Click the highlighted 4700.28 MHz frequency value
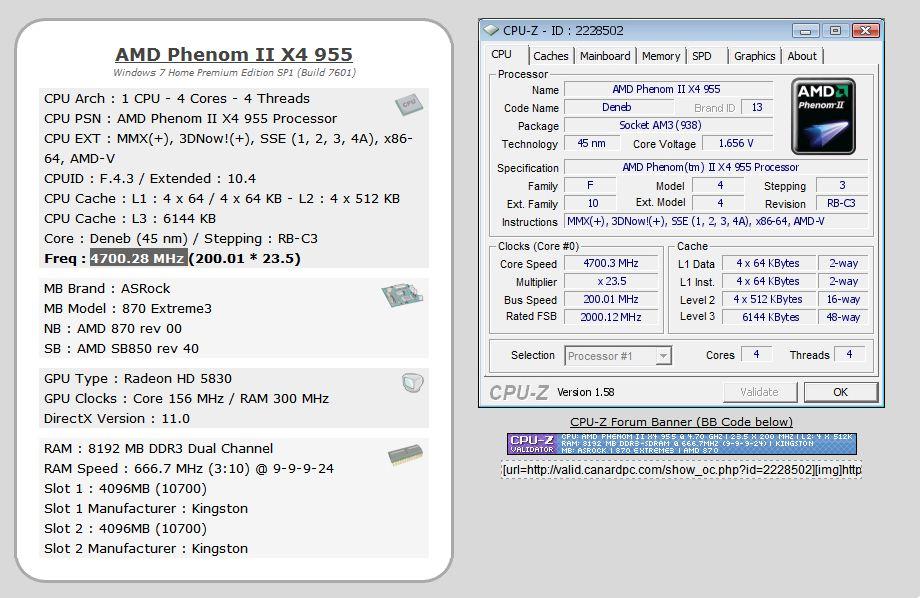The width and height of the screenshot is (920, 598). (x=138, y=258)
